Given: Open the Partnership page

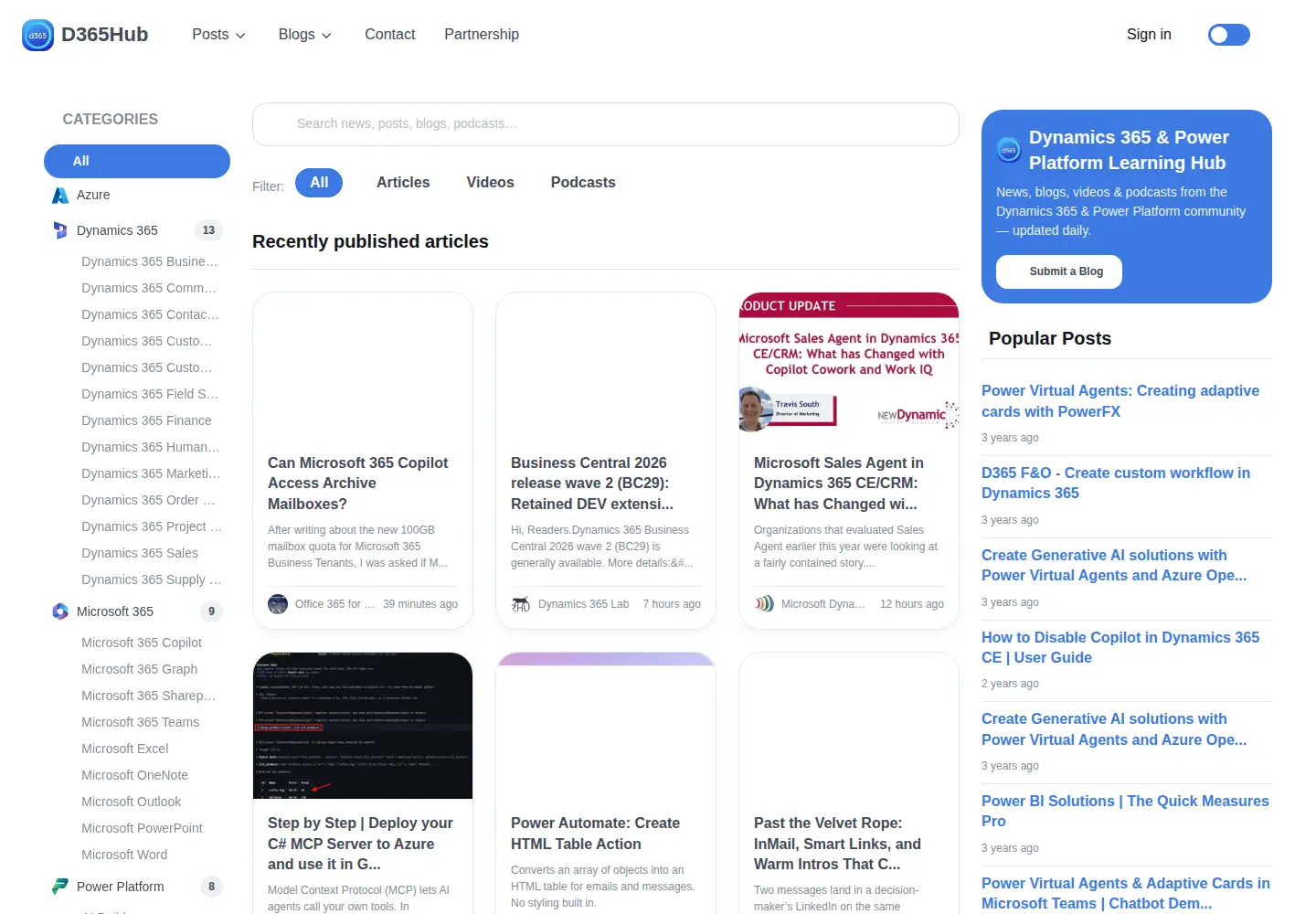Looking at the screenshot, I should coord(482,35).
